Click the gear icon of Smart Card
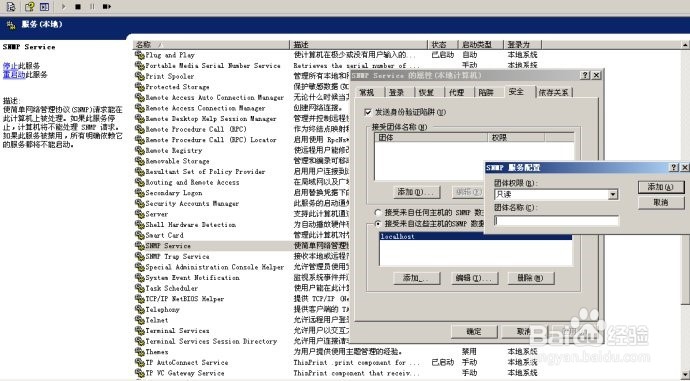 (139, 235)
